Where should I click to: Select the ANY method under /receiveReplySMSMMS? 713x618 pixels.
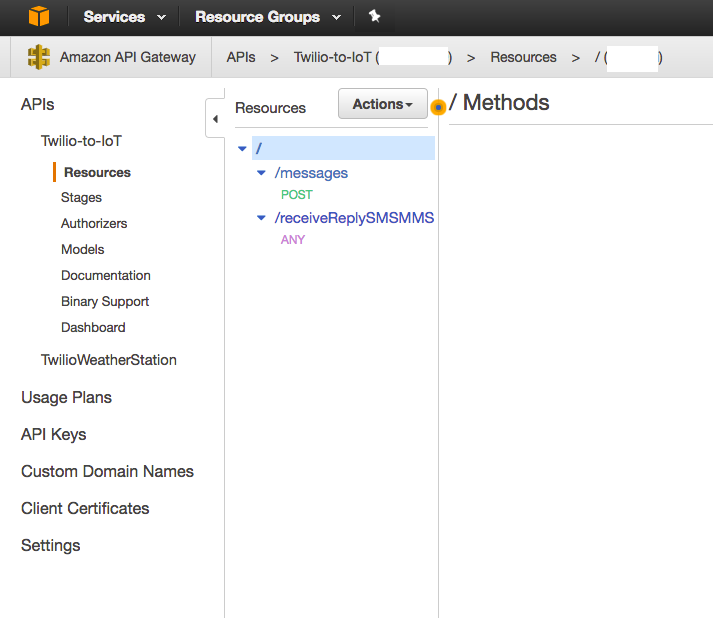[x=292, y=240]
